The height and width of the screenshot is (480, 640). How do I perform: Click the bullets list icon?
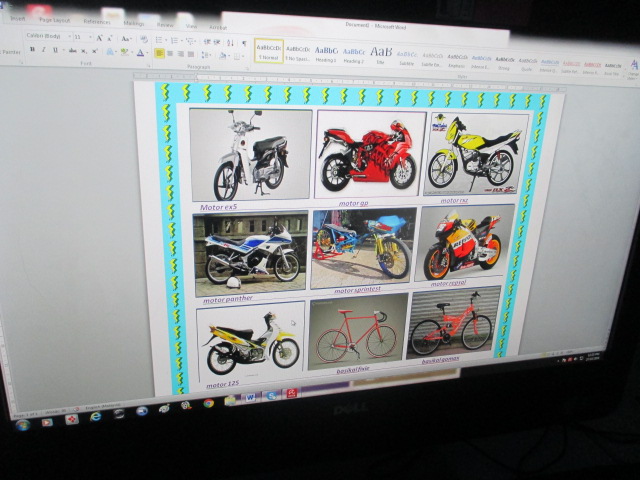[159, 40]
